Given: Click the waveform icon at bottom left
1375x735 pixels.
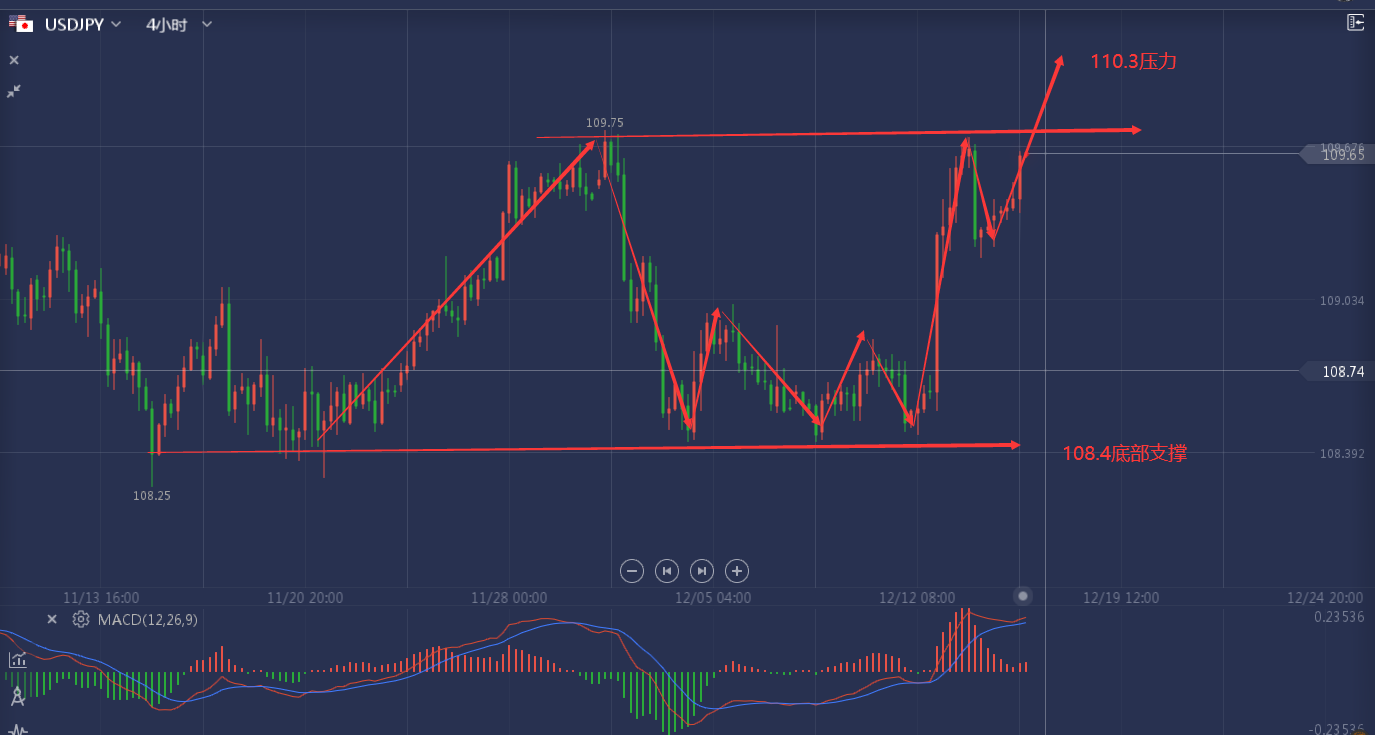Looking at the screenshot, I should pos(17,729).
